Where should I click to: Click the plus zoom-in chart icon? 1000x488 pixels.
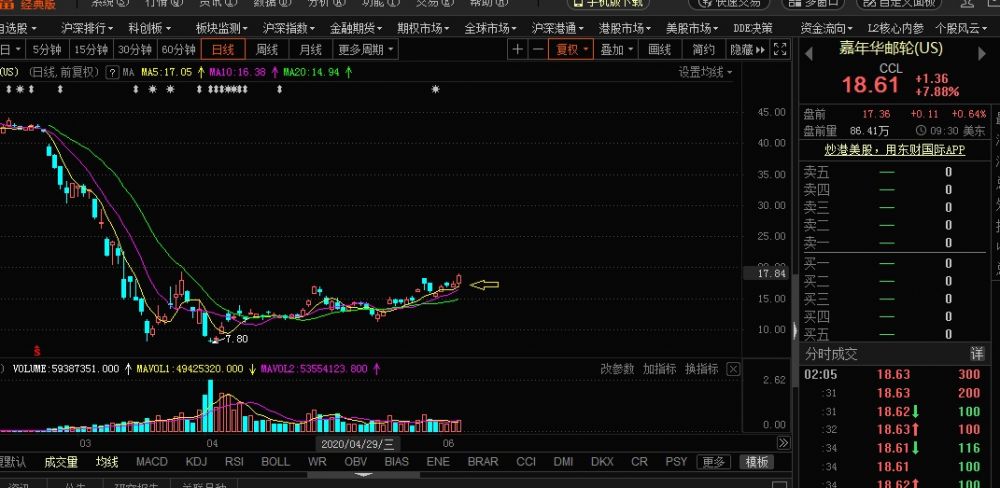pyautogui.click(x=517, y=49)
